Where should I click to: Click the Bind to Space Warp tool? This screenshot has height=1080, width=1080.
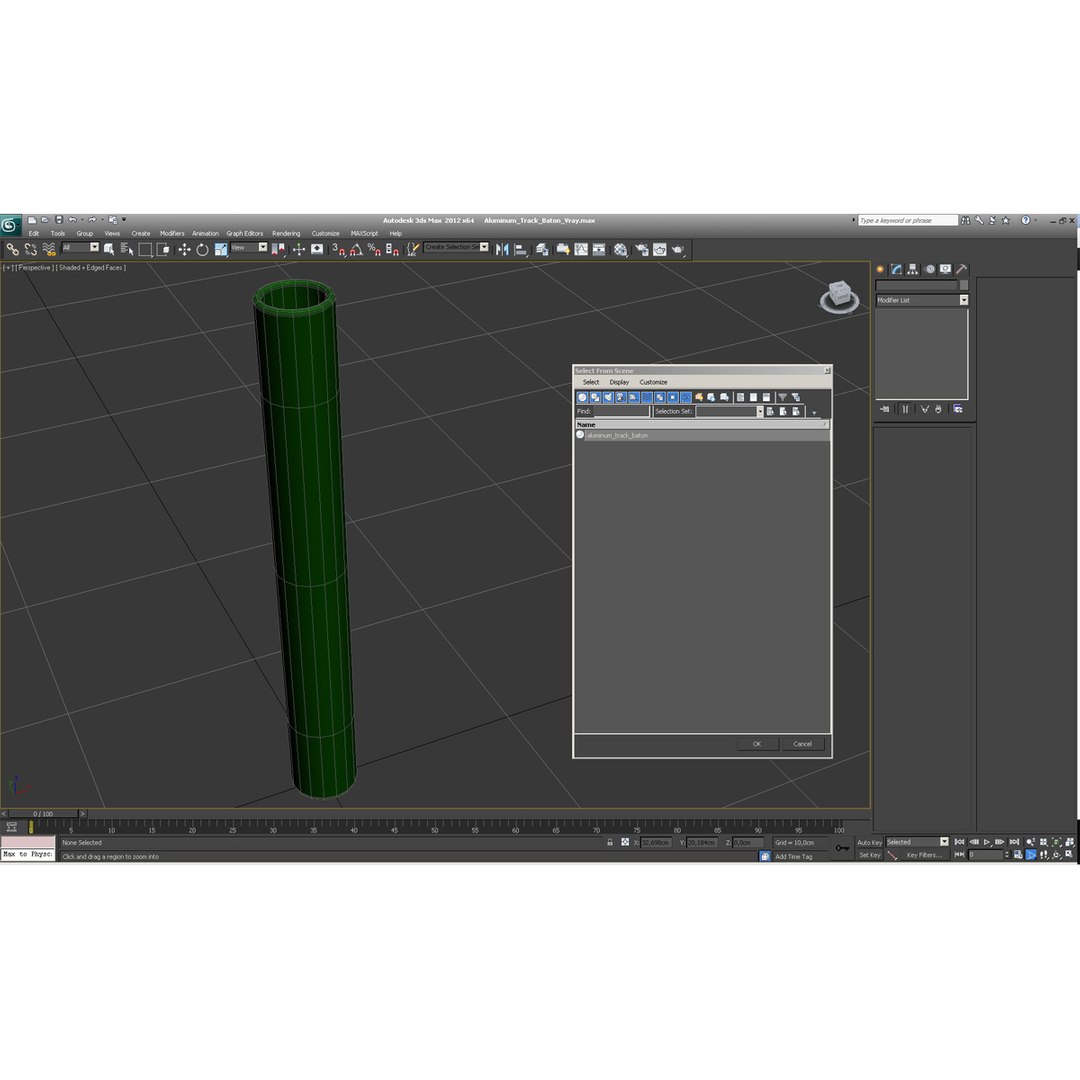tap(49, 249)
